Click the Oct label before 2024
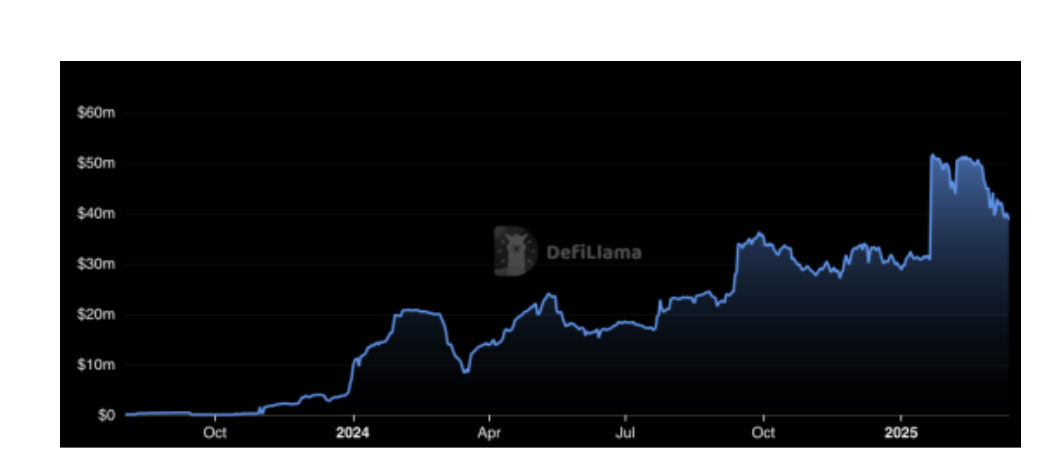1038x452 pixels. click(214, 433)
